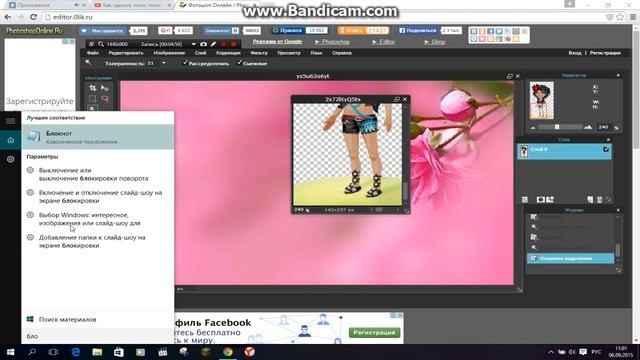This screenshot has height=360, width=640.
Task: Open File Explorer from the taskbar
Action: [97, 352]
